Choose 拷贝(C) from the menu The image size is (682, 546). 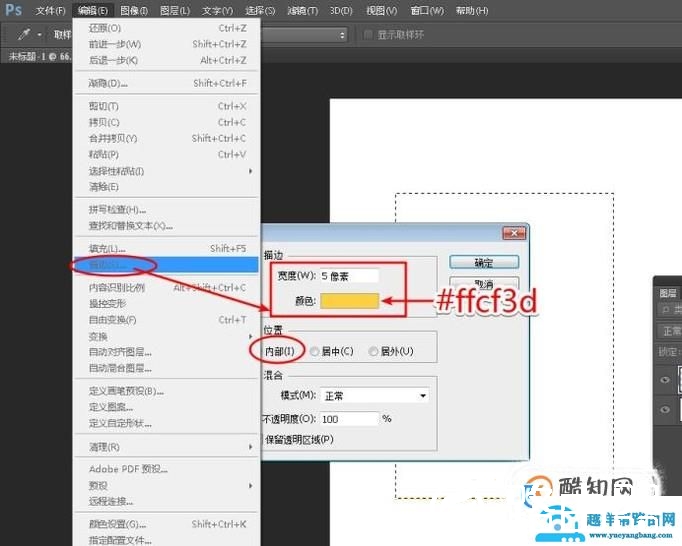(x=167, y=122)
